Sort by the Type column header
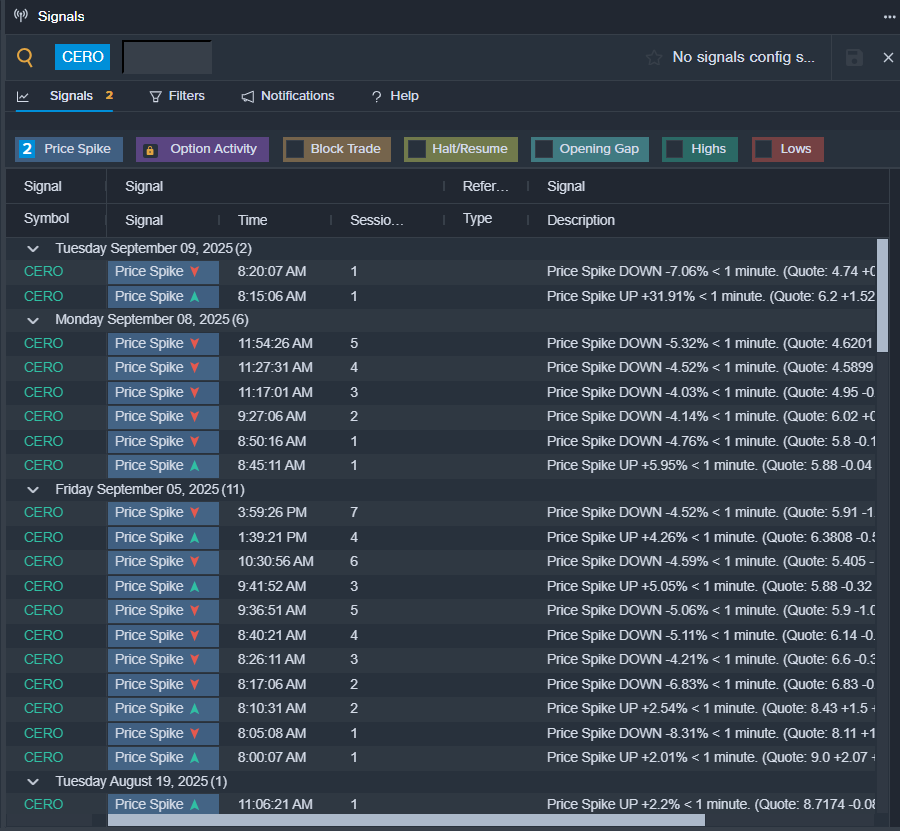This screenshot has height=831, width=900. tap(478, 219)
